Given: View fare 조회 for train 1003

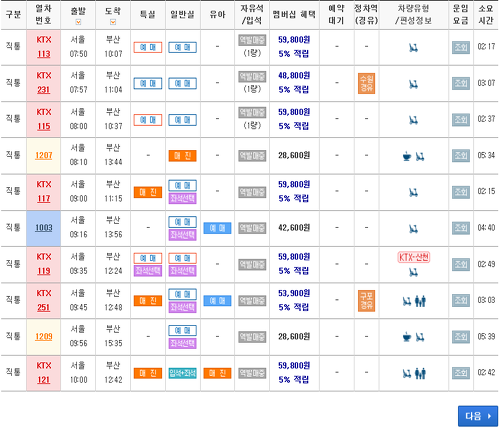Looking at the screenshot, I should point(461,228).
